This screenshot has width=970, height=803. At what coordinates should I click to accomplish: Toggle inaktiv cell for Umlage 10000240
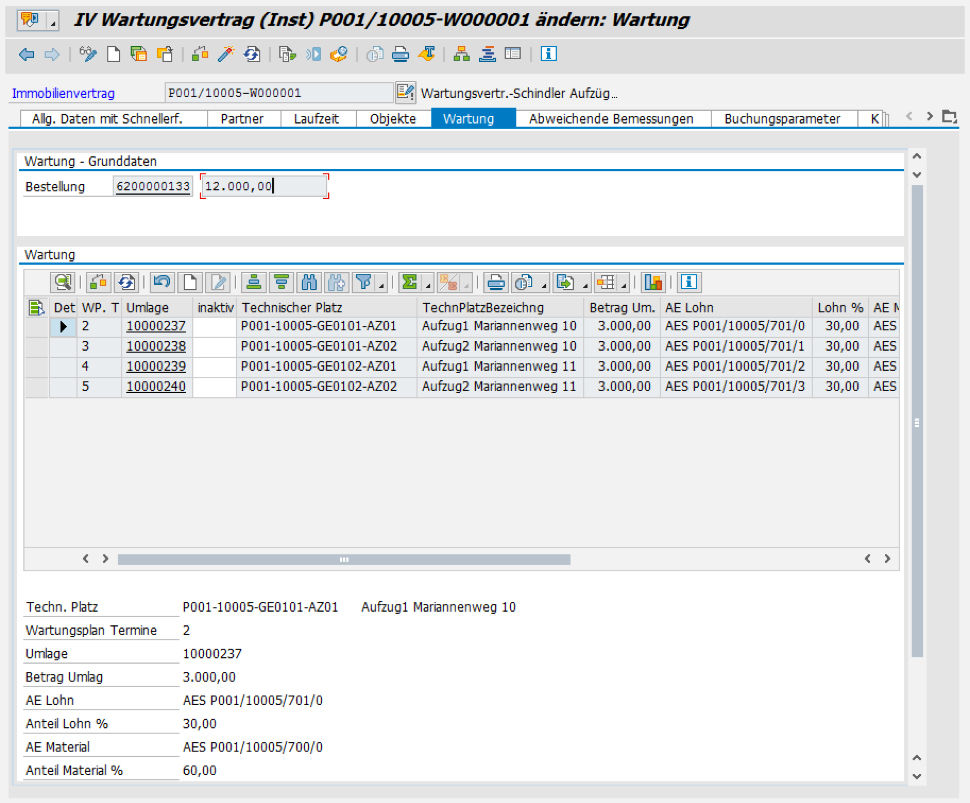(x=214, y=386)
